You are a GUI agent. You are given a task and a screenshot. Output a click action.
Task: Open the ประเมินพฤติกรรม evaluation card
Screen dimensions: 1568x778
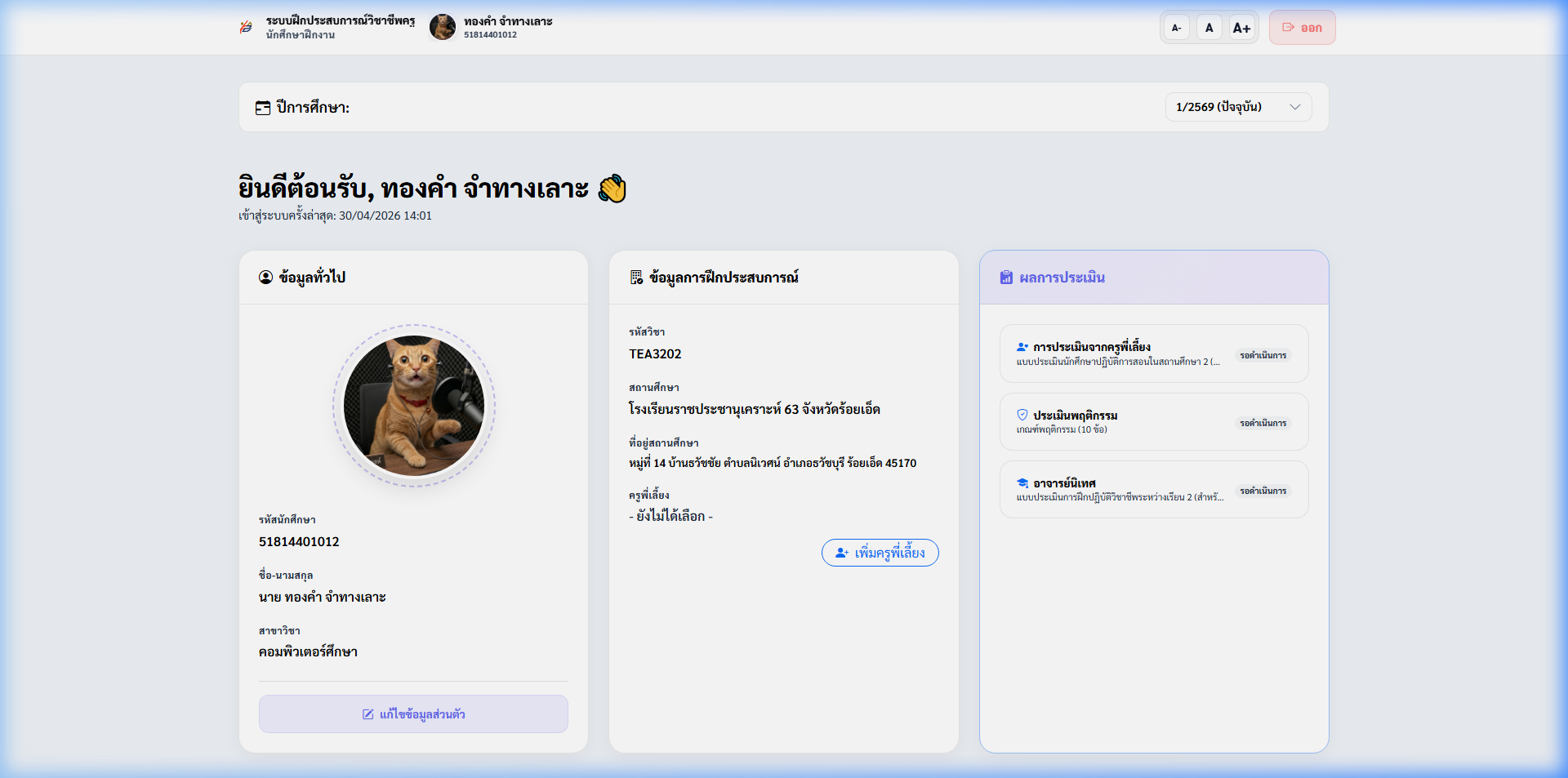coord(1154,421)
